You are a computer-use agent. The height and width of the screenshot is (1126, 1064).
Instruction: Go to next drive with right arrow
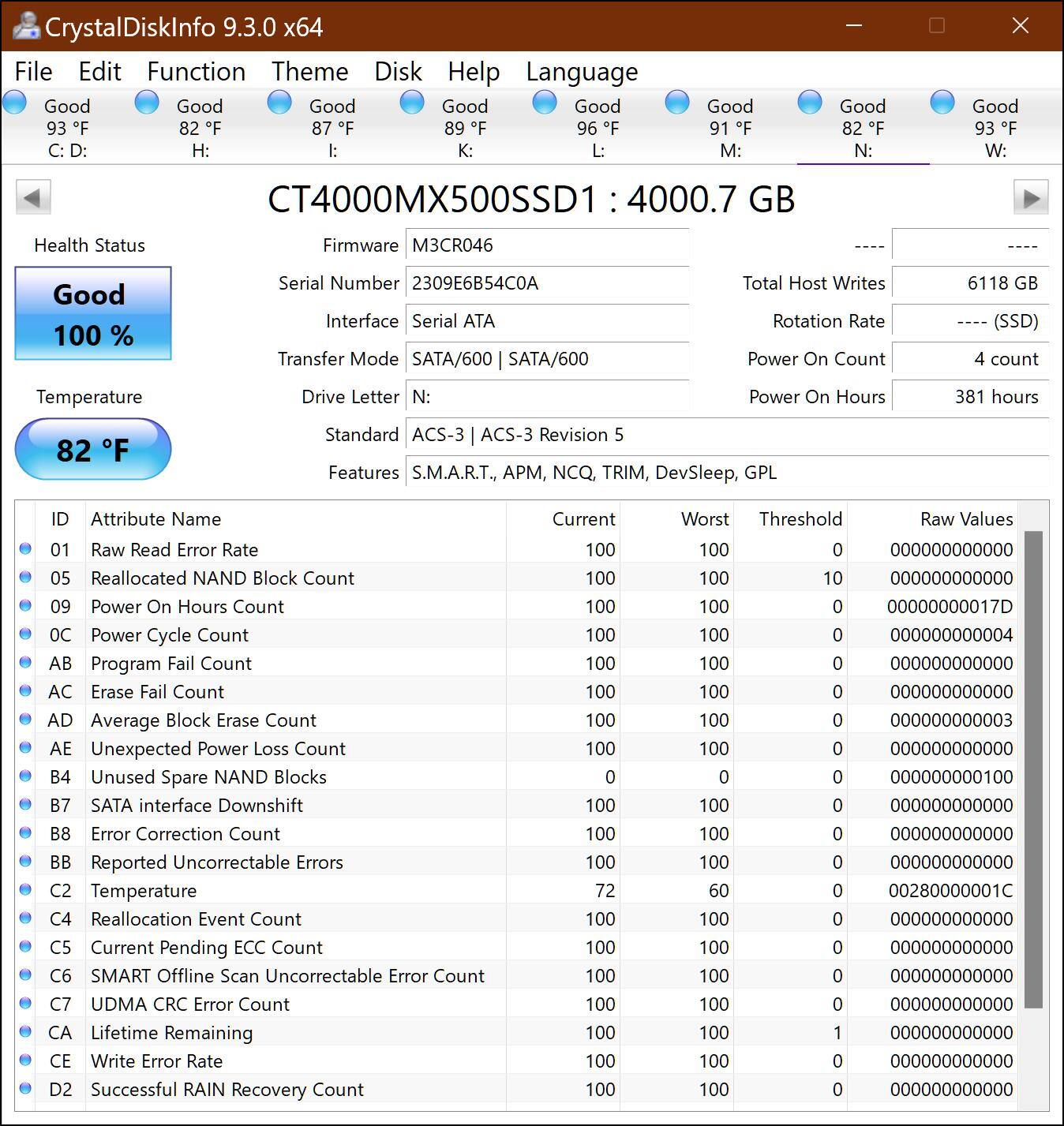(x=1032, y=196)
